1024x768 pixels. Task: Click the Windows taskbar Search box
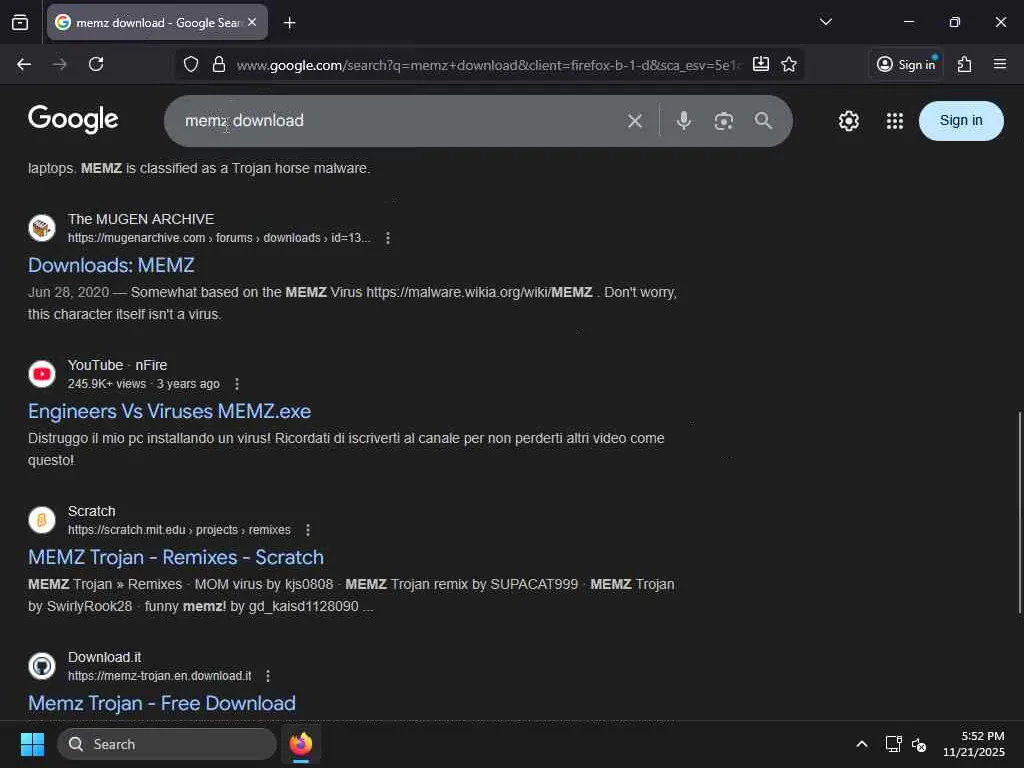[167, 744]
